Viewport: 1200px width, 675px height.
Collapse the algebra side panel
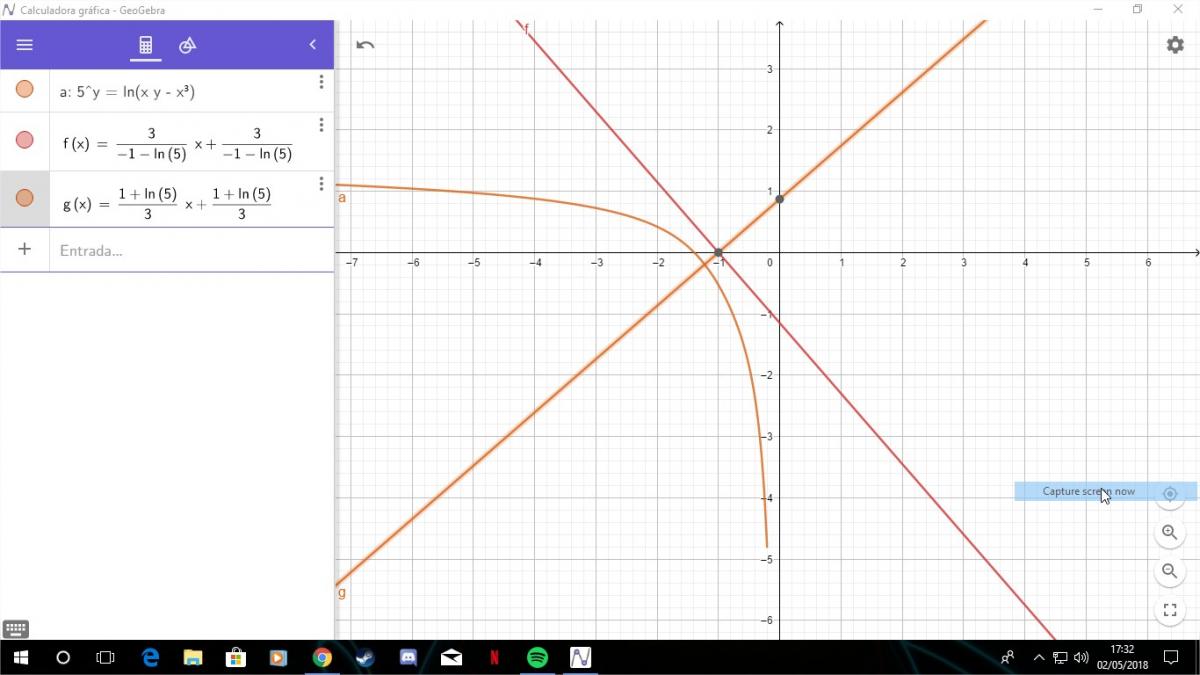point(313,45)
